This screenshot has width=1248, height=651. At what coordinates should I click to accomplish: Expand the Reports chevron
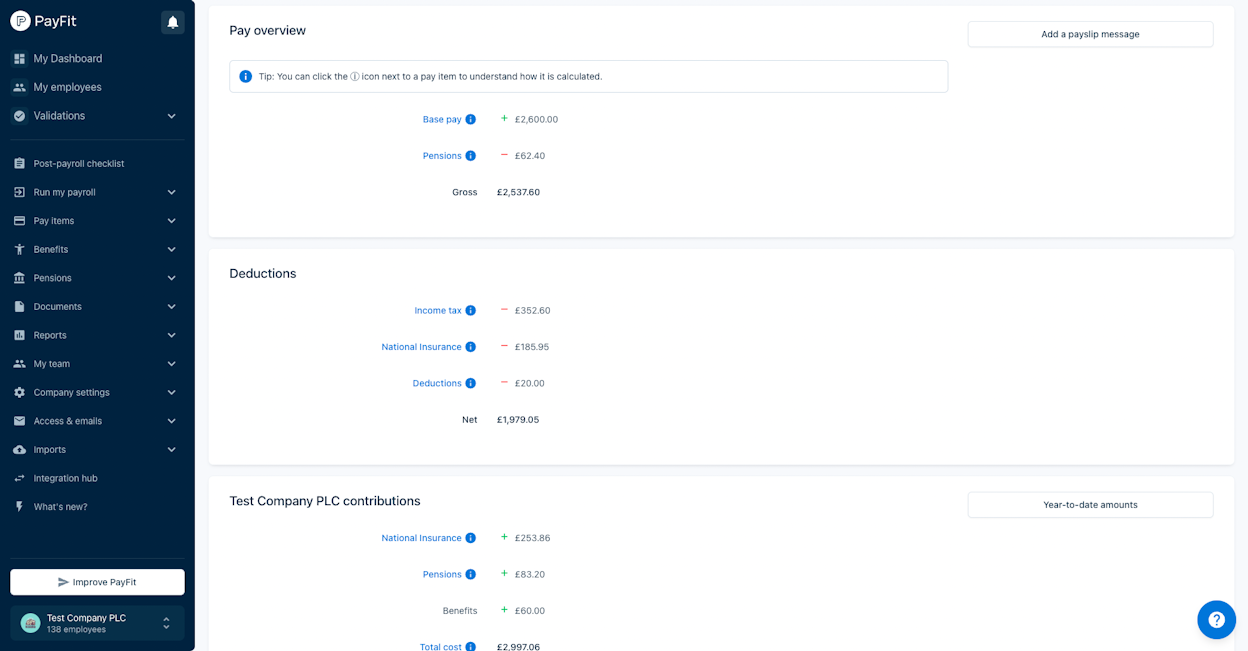[x=171, y=335]
